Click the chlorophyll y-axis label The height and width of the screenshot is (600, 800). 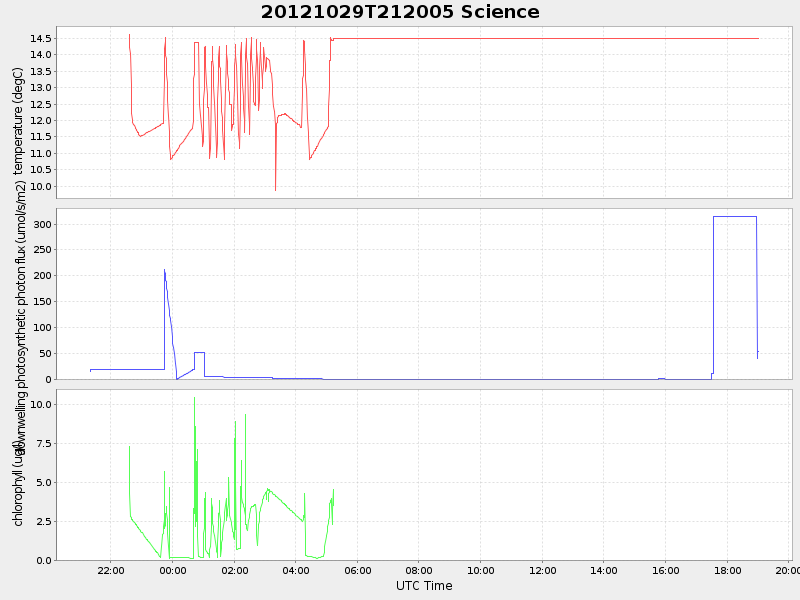18,482
